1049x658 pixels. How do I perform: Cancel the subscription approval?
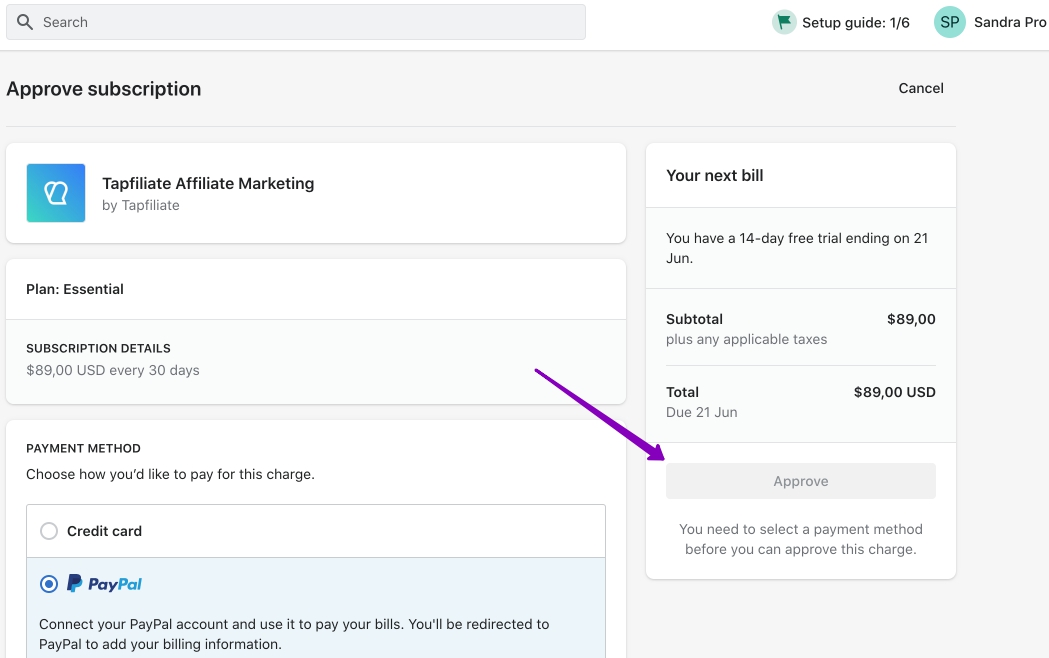(920, 88)
